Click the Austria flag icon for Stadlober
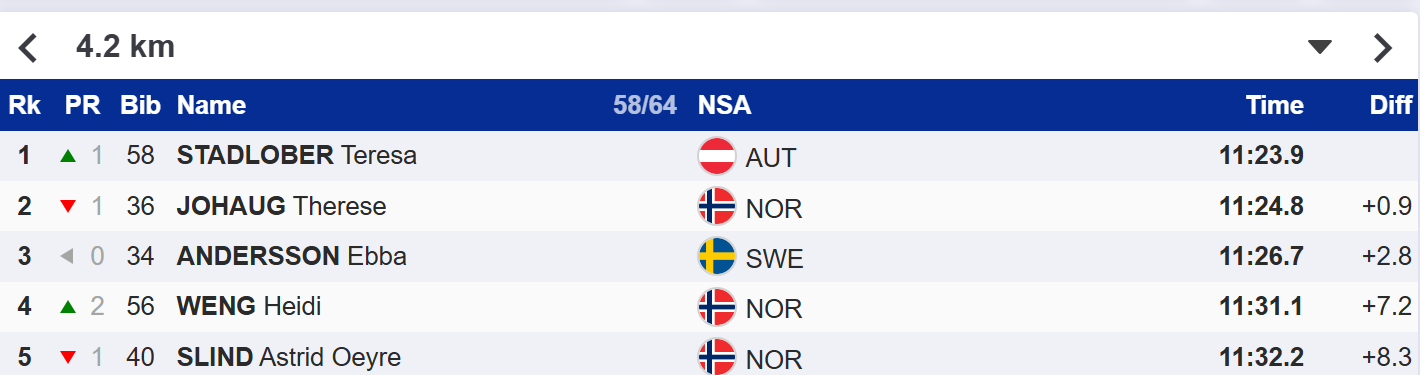This screenshot has height=375, width=1420. coord(716,156)
